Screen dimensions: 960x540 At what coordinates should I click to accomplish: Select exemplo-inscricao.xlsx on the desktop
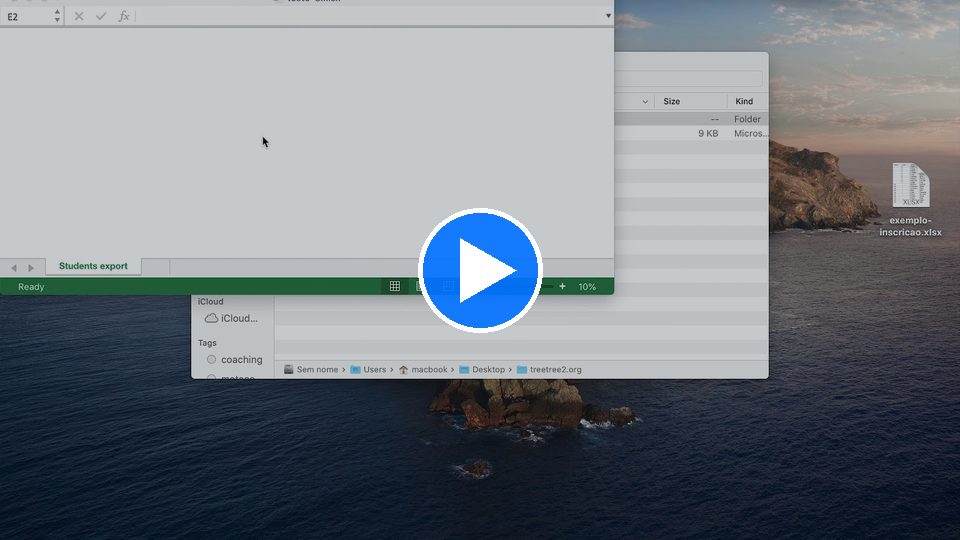(910, 199)
